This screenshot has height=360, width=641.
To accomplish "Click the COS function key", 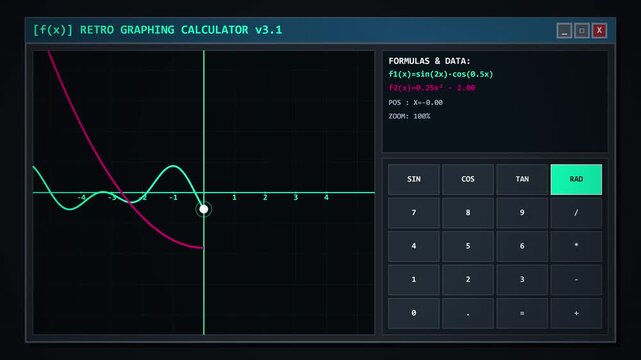I will tap(468, 179).
